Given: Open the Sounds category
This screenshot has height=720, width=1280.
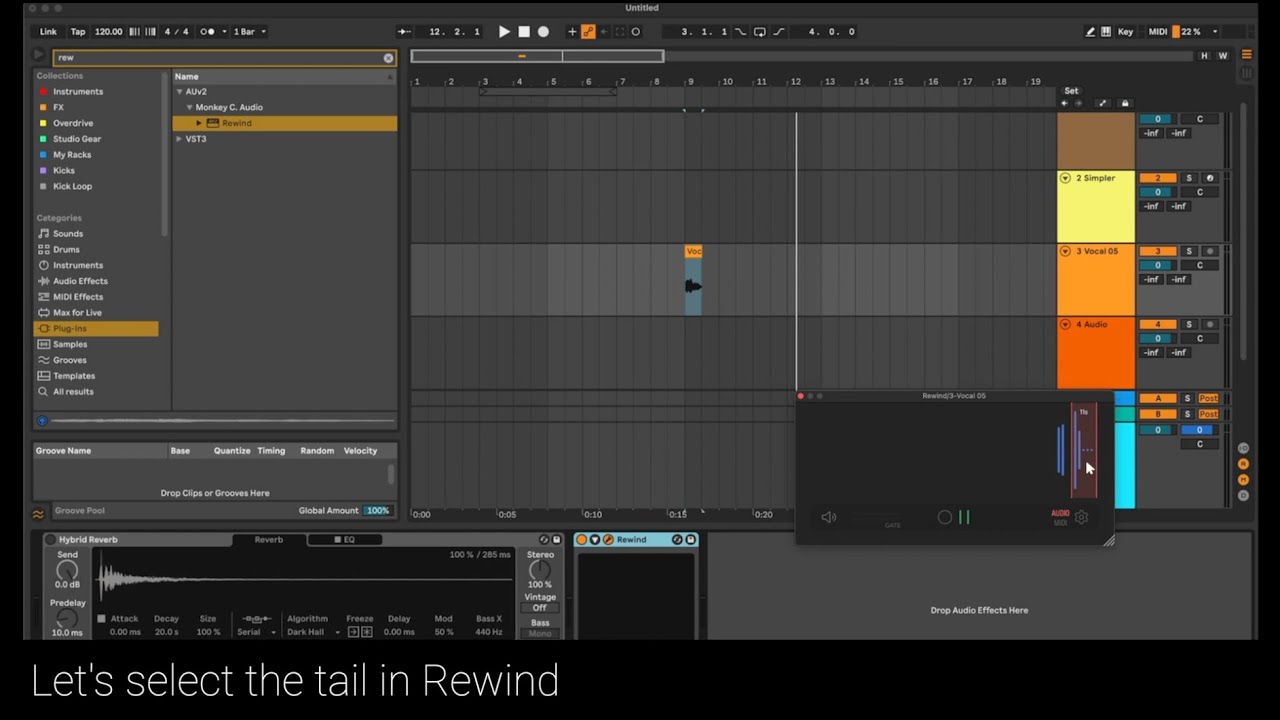Looking at the screenshot, I should pos(68,234).
